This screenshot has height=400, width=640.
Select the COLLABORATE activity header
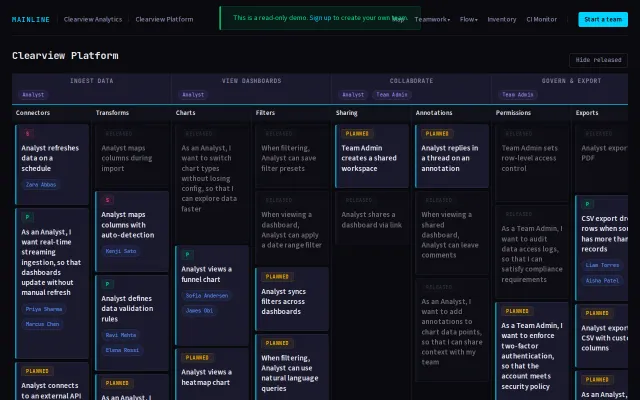point(411,81)
